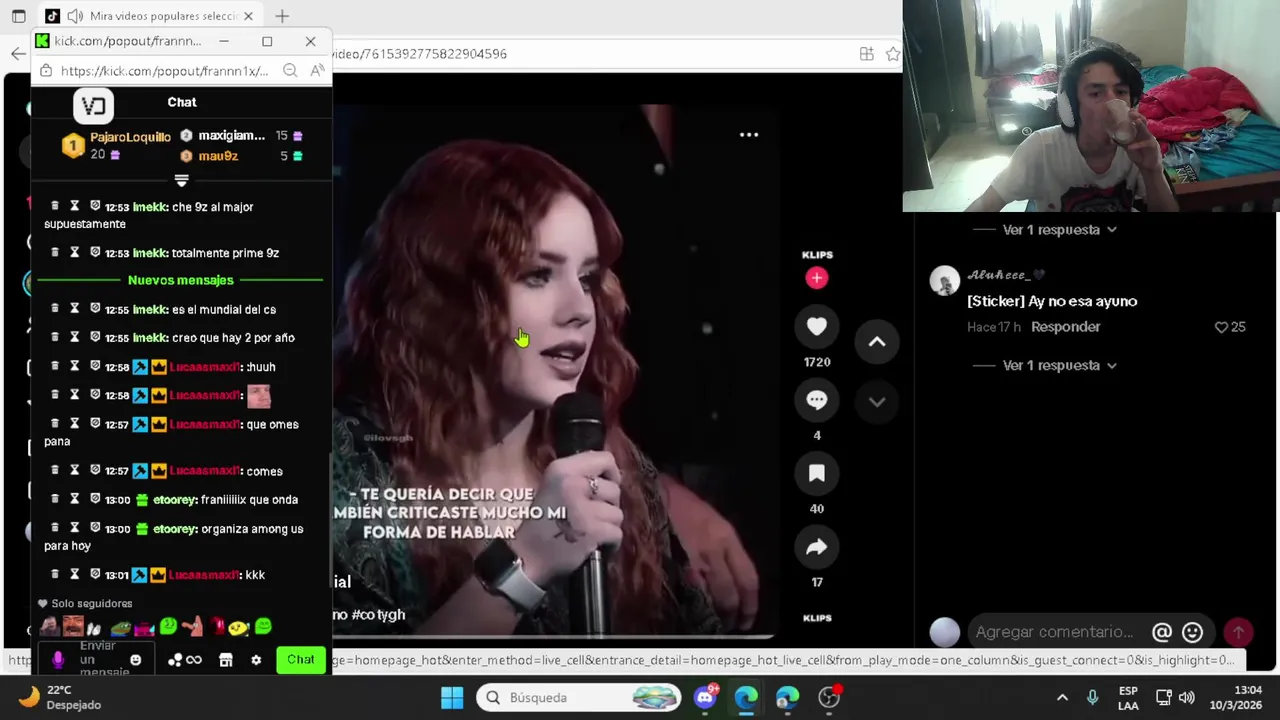Mute the browser tab audio speaker icon
The height and width of the screenshot is (720, 1280).
[75, 16]
